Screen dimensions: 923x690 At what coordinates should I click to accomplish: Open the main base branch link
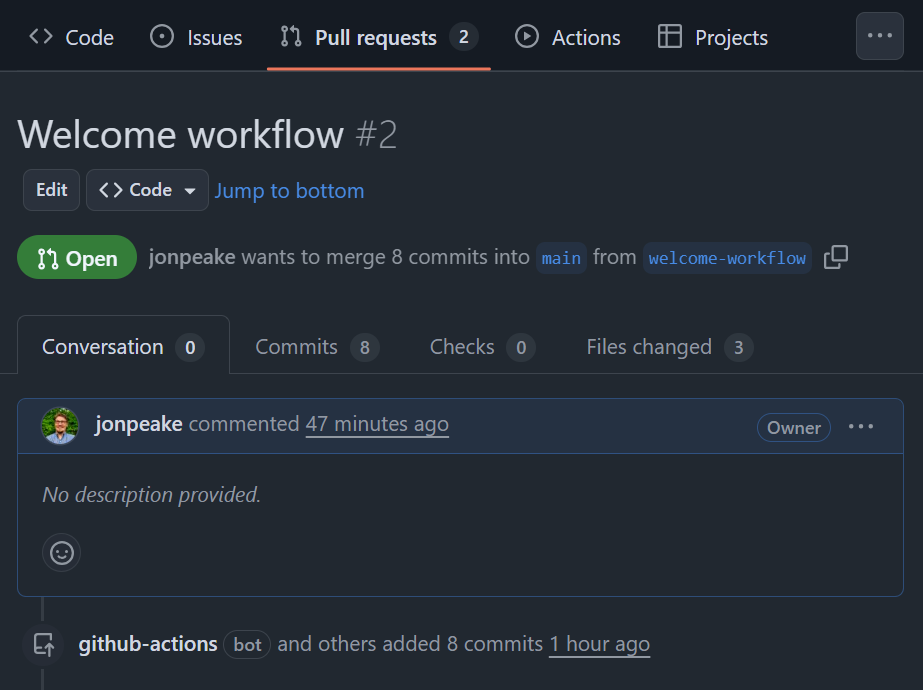561,258
